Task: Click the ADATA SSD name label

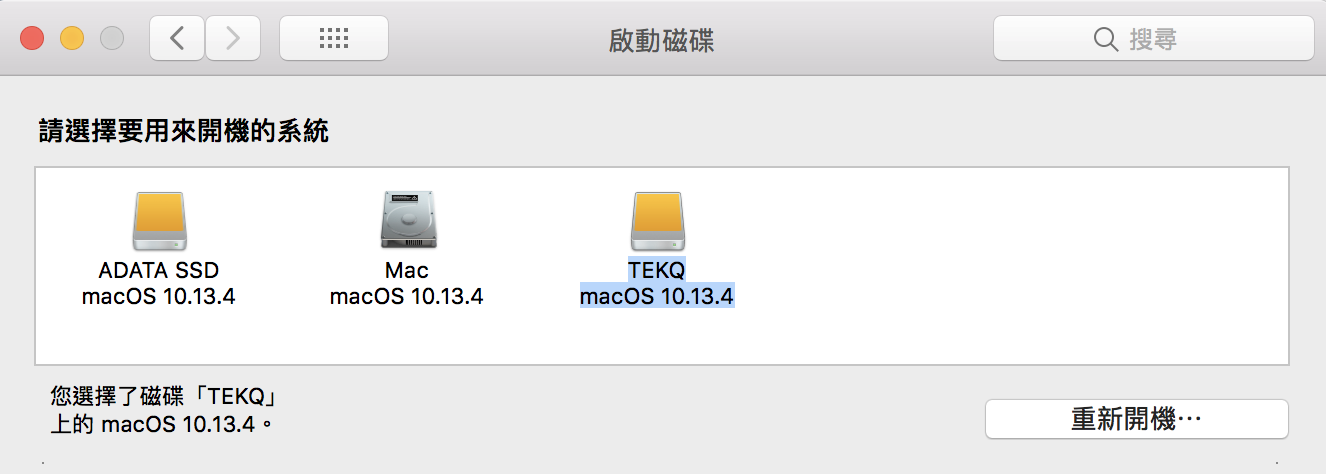Action: coord(159,271)
